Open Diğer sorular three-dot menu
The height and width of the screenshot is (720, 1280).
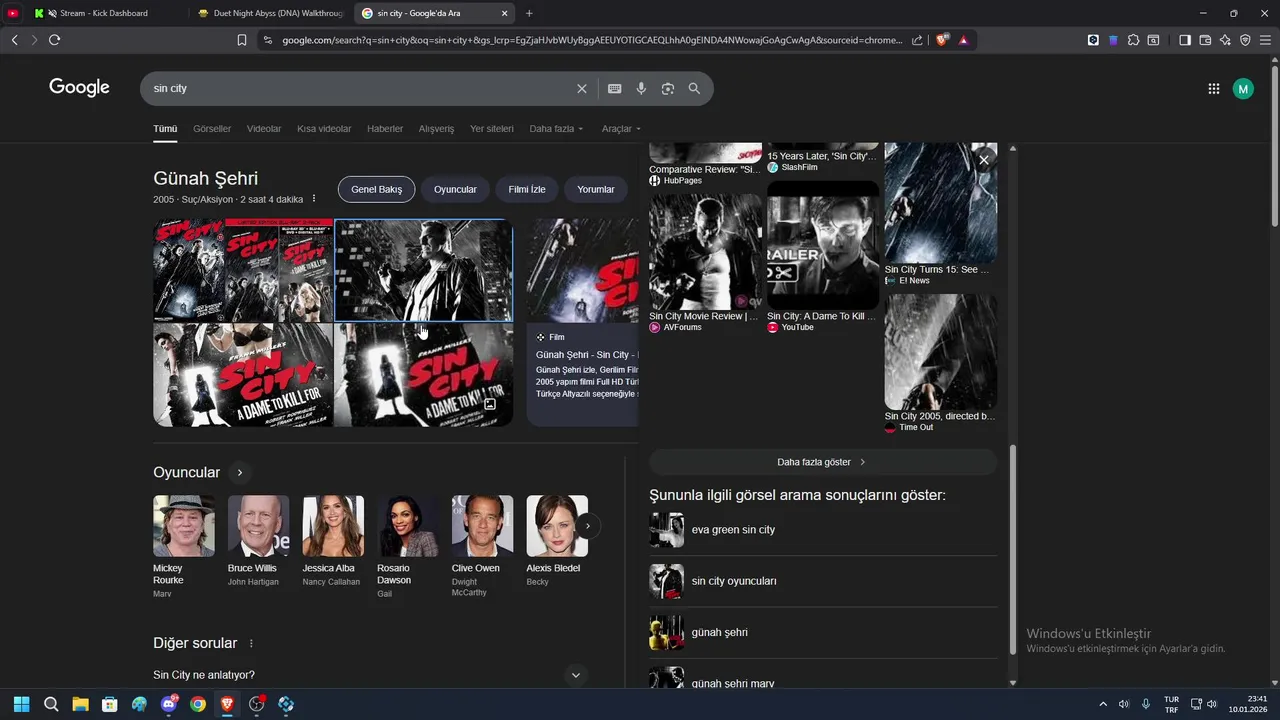click(x=251, y=643)
